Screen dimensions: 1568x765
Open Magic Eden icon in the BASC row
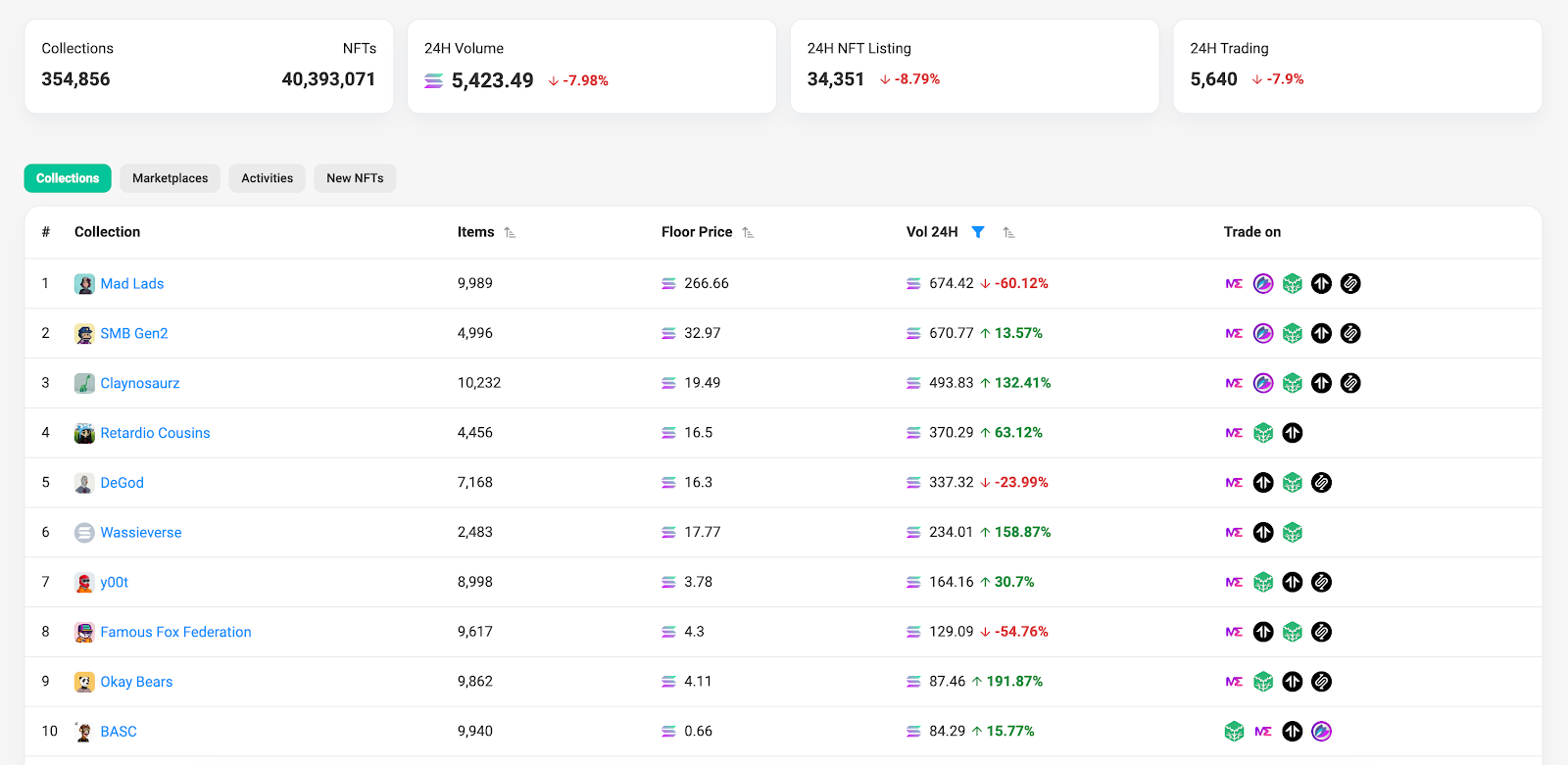click(1263, 732)
